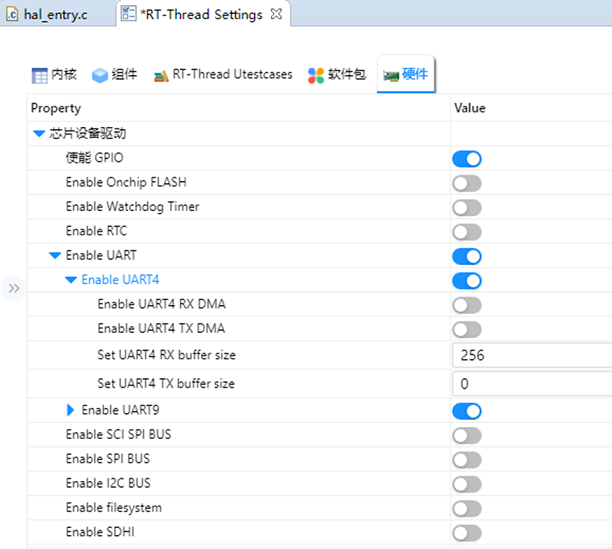612x549 pixels.
Task: Enable the filesystem toggle
Action: coord(467,508)
